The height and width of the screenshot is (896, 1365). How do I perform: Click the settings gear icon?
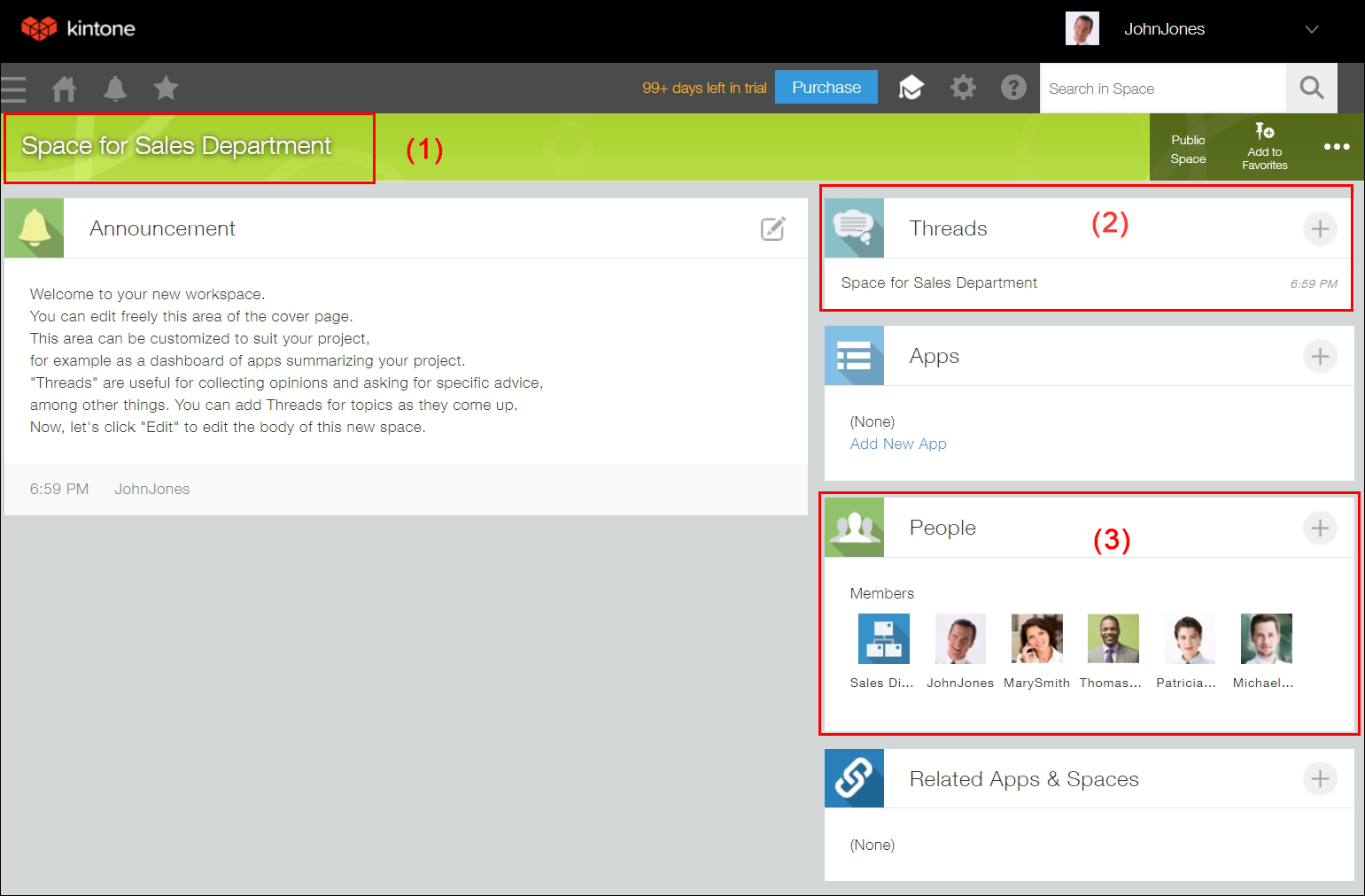tap(963, 88)
